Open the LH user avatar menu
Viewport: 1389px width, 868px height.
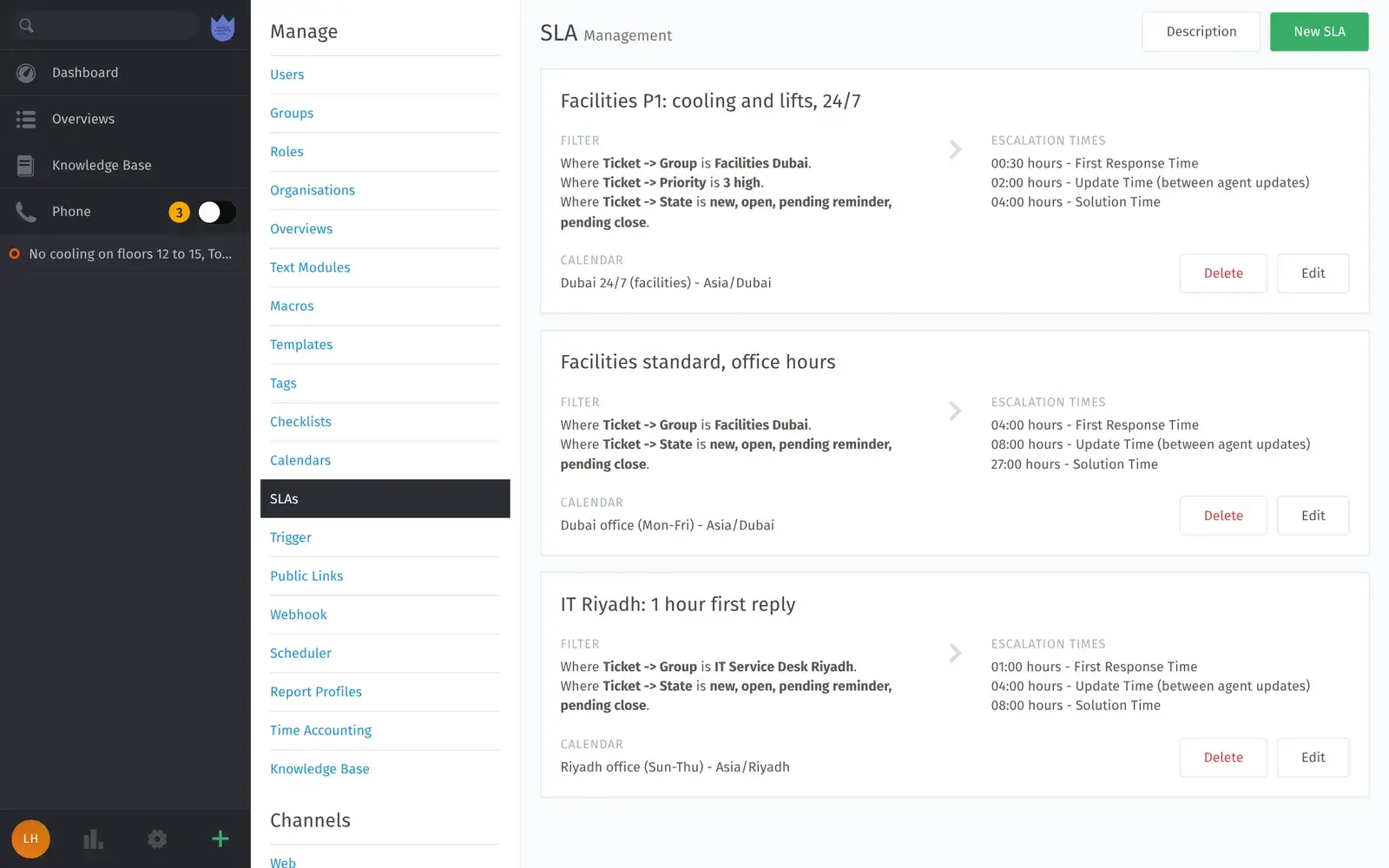click(x=30, y=839)
